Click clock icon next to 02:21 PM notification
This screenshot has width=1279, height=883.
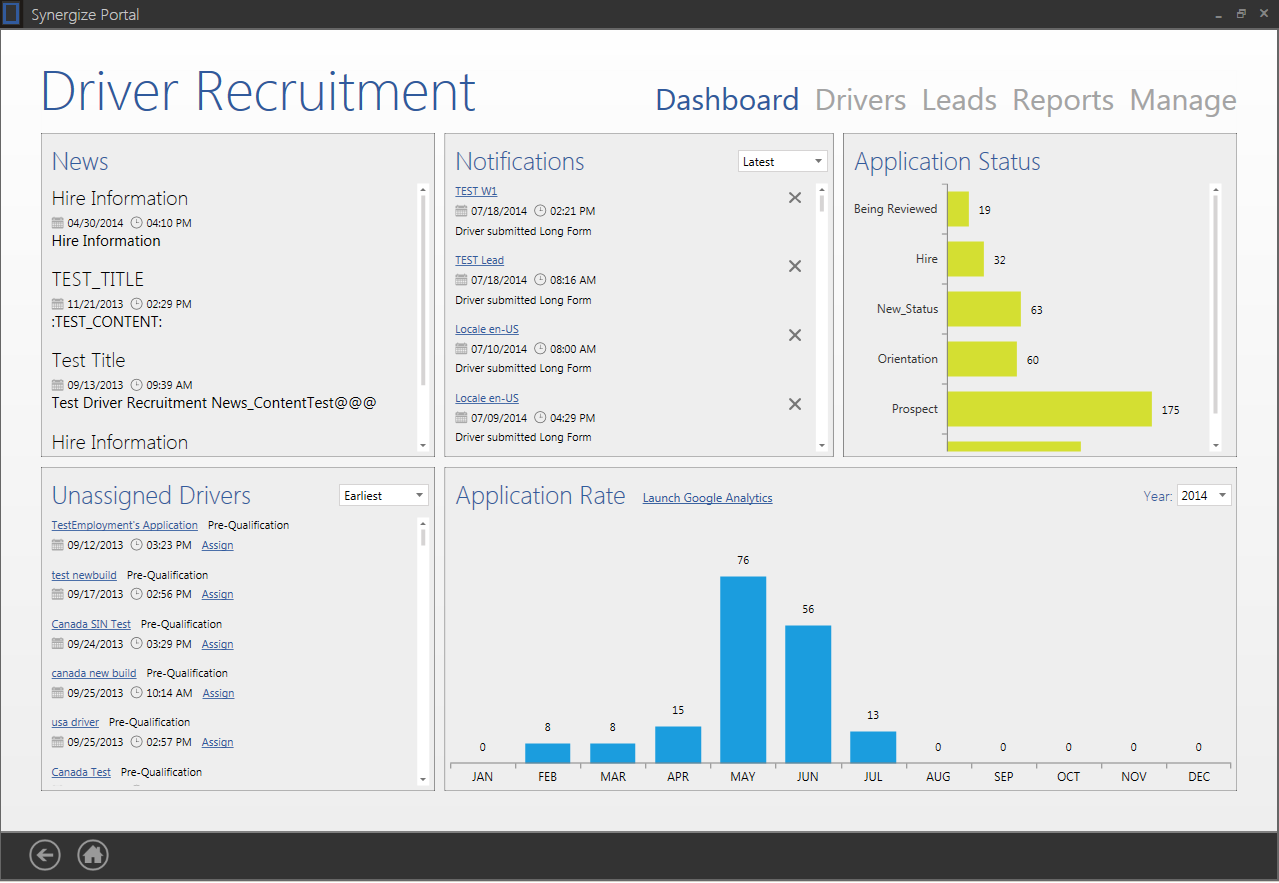coord(541,211)
